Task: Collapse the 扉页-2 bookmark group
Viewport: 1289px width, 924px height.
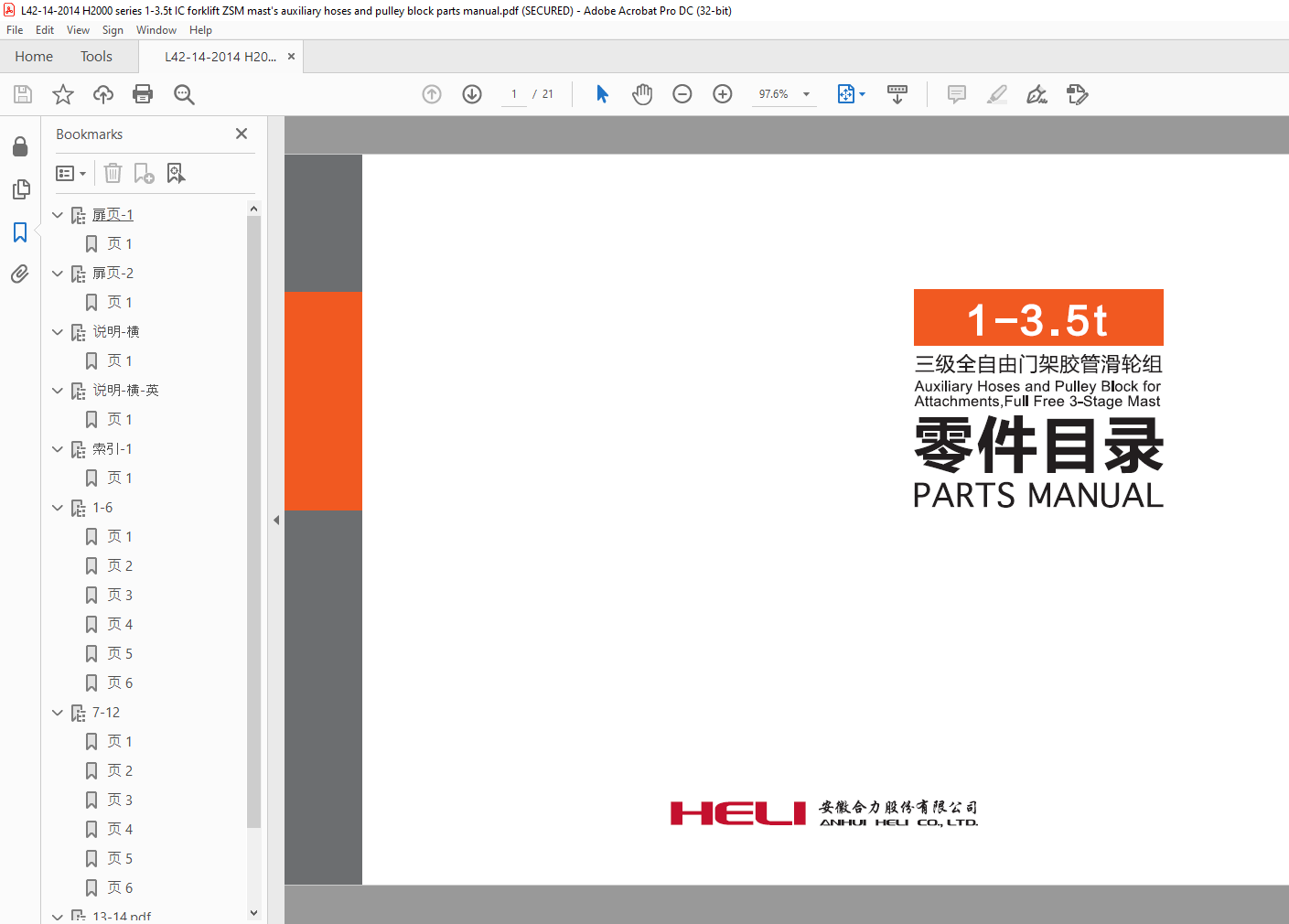Action: (58, 274)
